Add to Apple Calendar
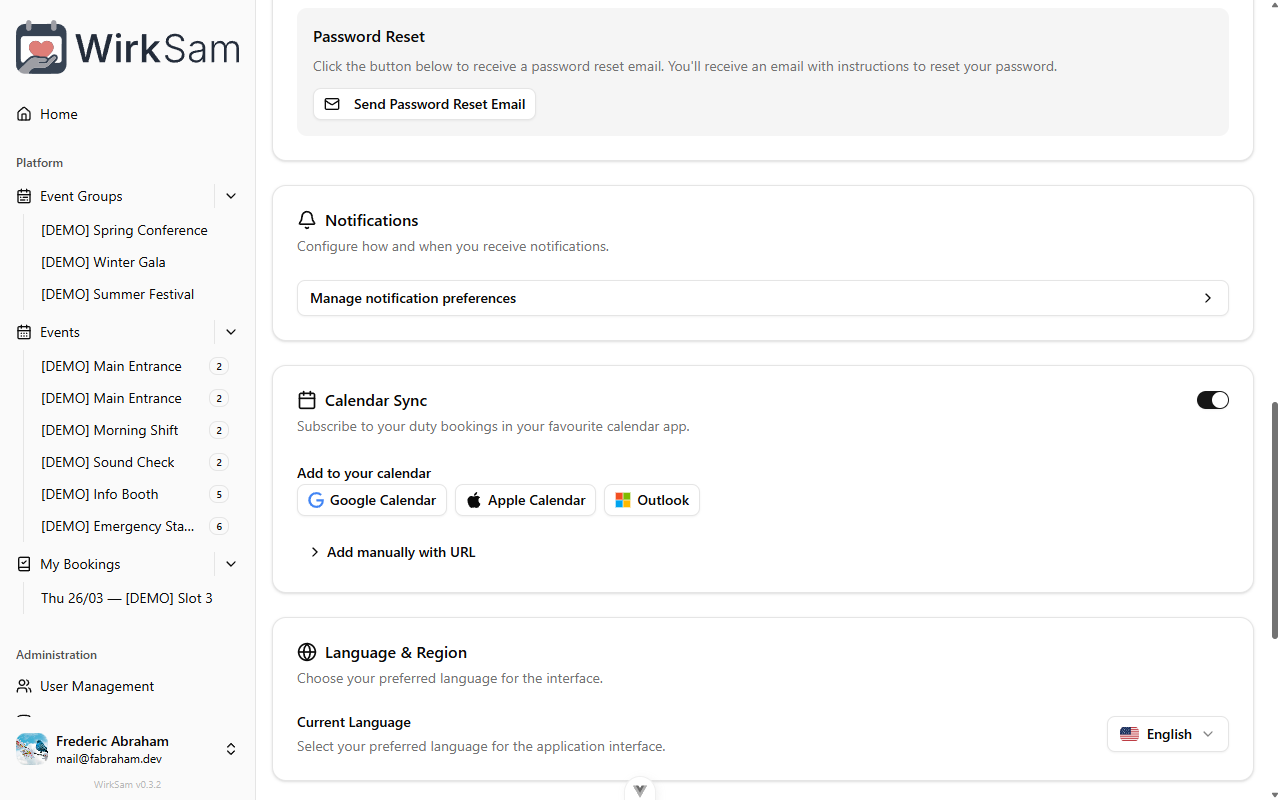The width and height of the screenshot is (1280, 800). point(525,500)
